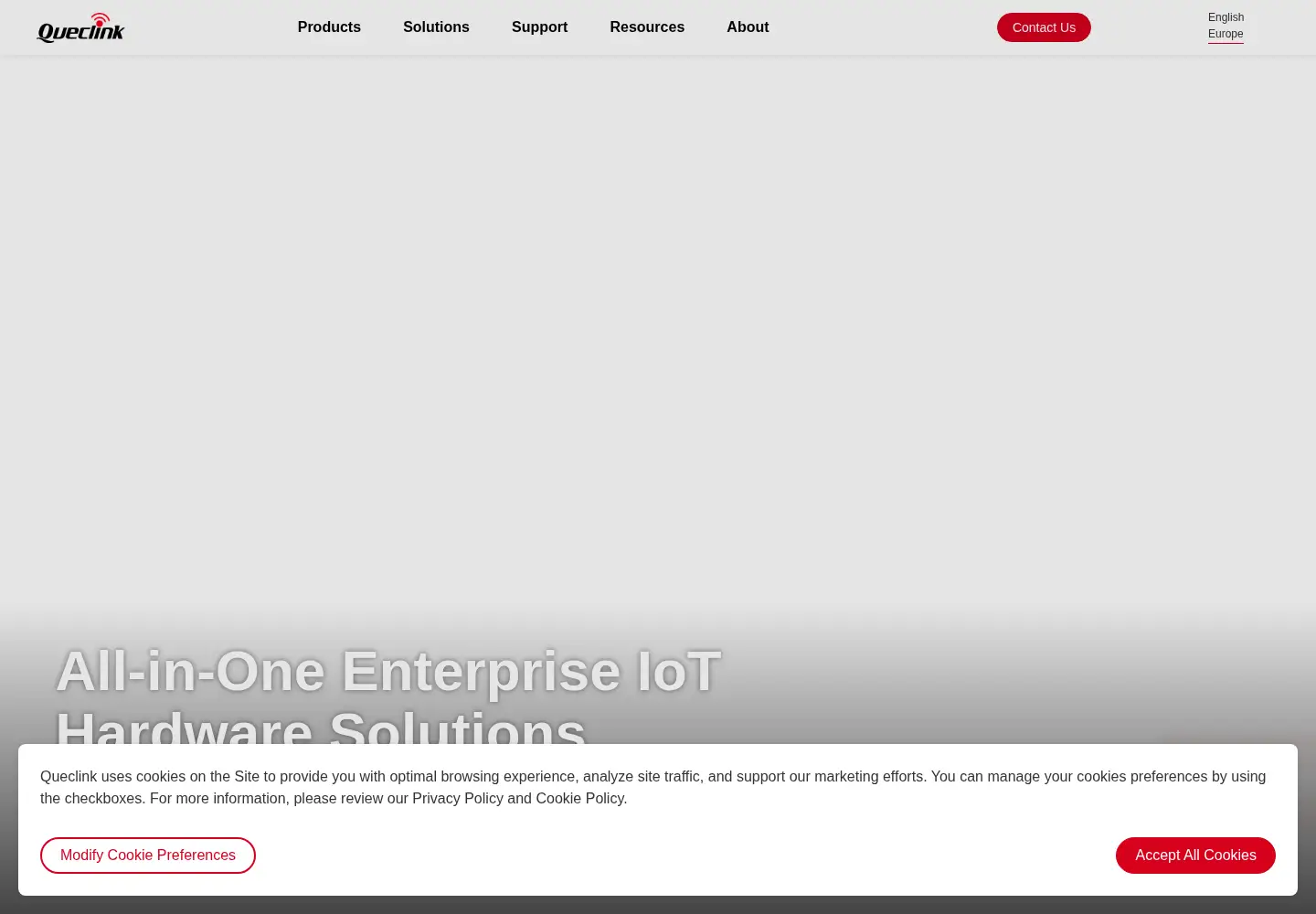Open the About menu
Image resolution: width=1316 pixels, height=914 pixels.
(748, 27)
